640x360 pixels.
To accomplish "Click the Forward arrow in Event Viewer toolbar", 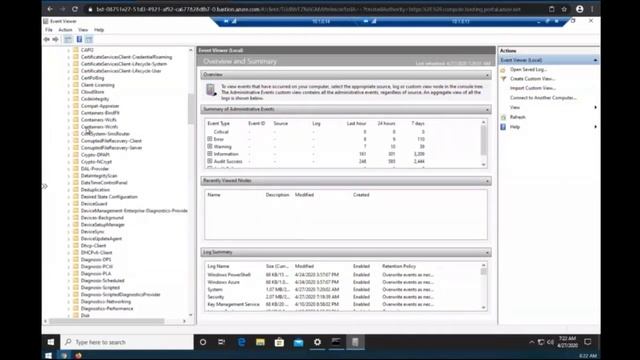I will (x=56, y=40).
